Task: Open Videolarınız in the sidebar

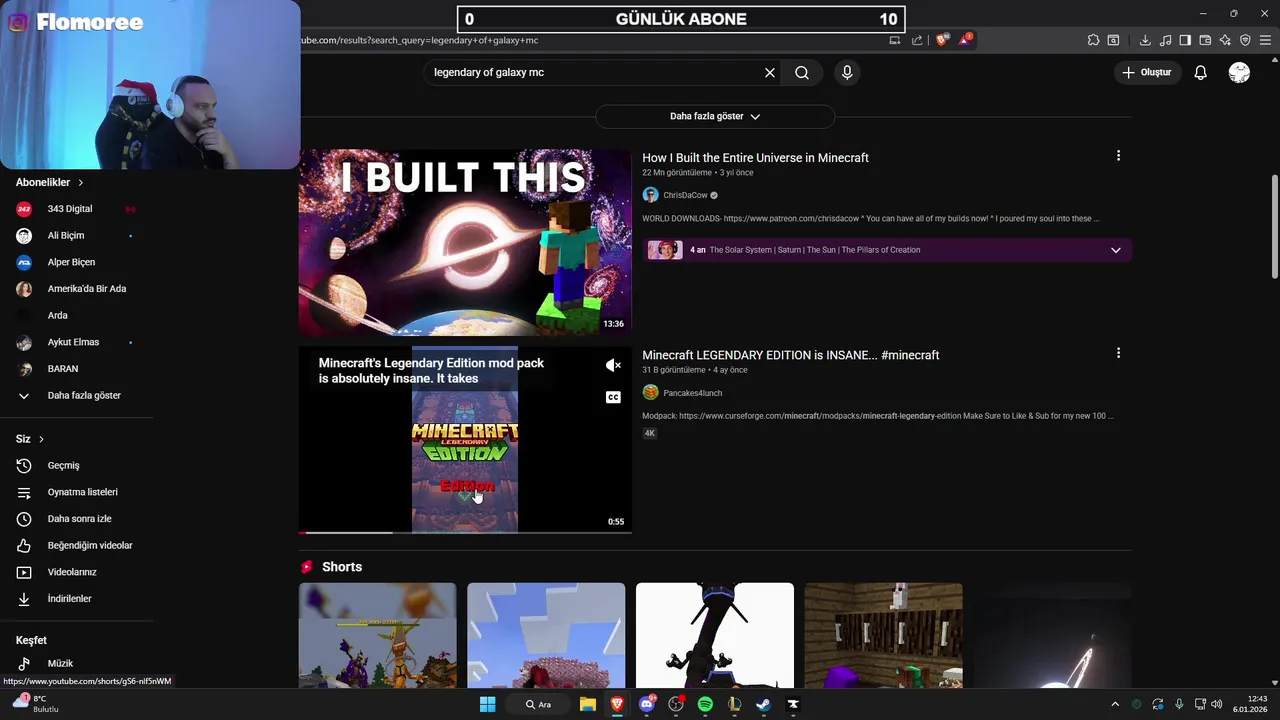Action: pyautogui.click(x=77, y=572)
